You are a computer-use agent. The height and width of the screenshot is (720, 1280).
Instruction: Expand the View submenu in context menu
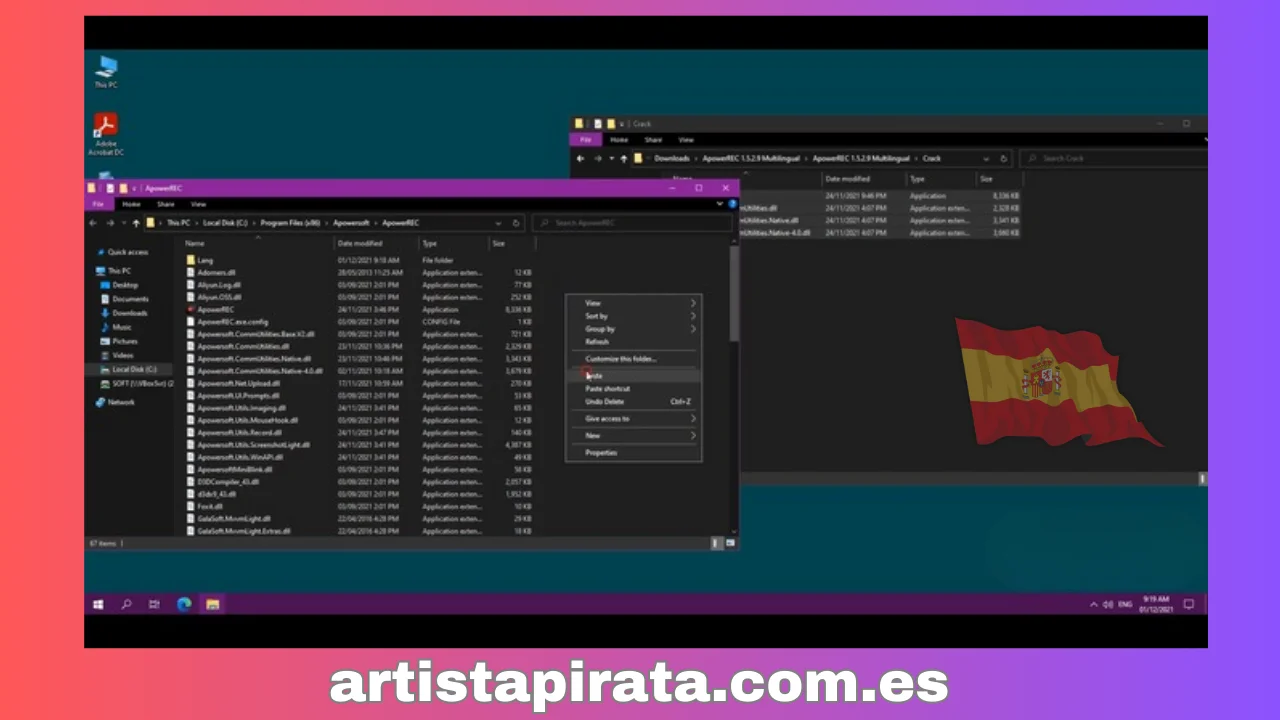(634, 303)
